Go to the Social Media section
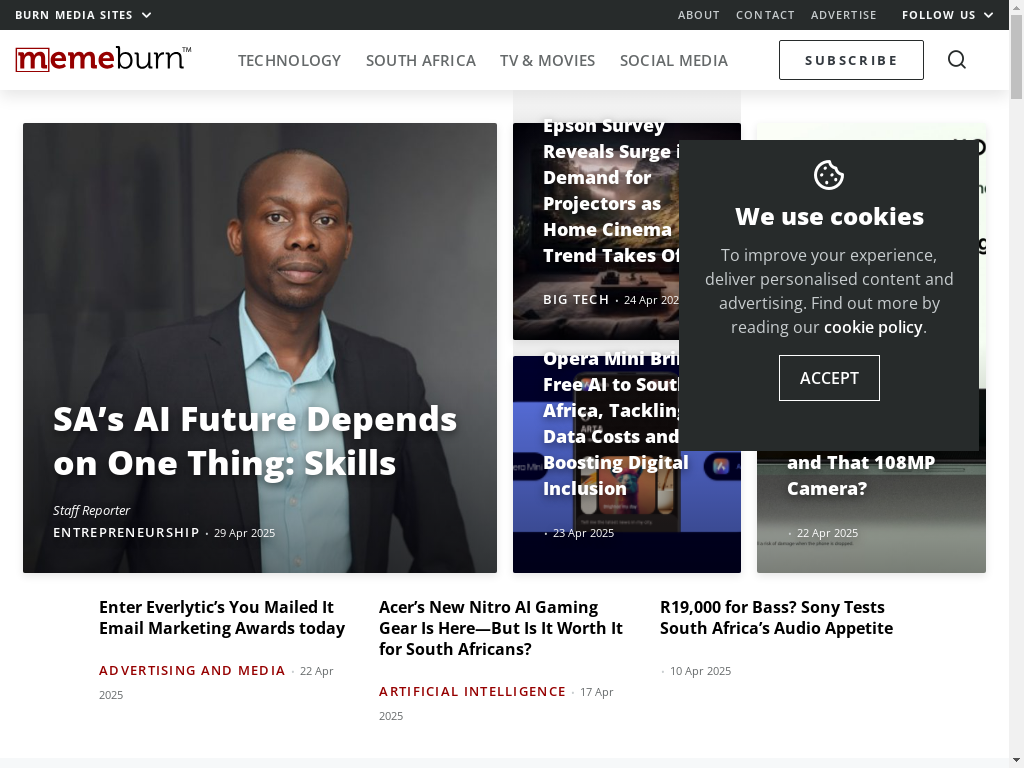1024x768 pixels. coord(673,60)
